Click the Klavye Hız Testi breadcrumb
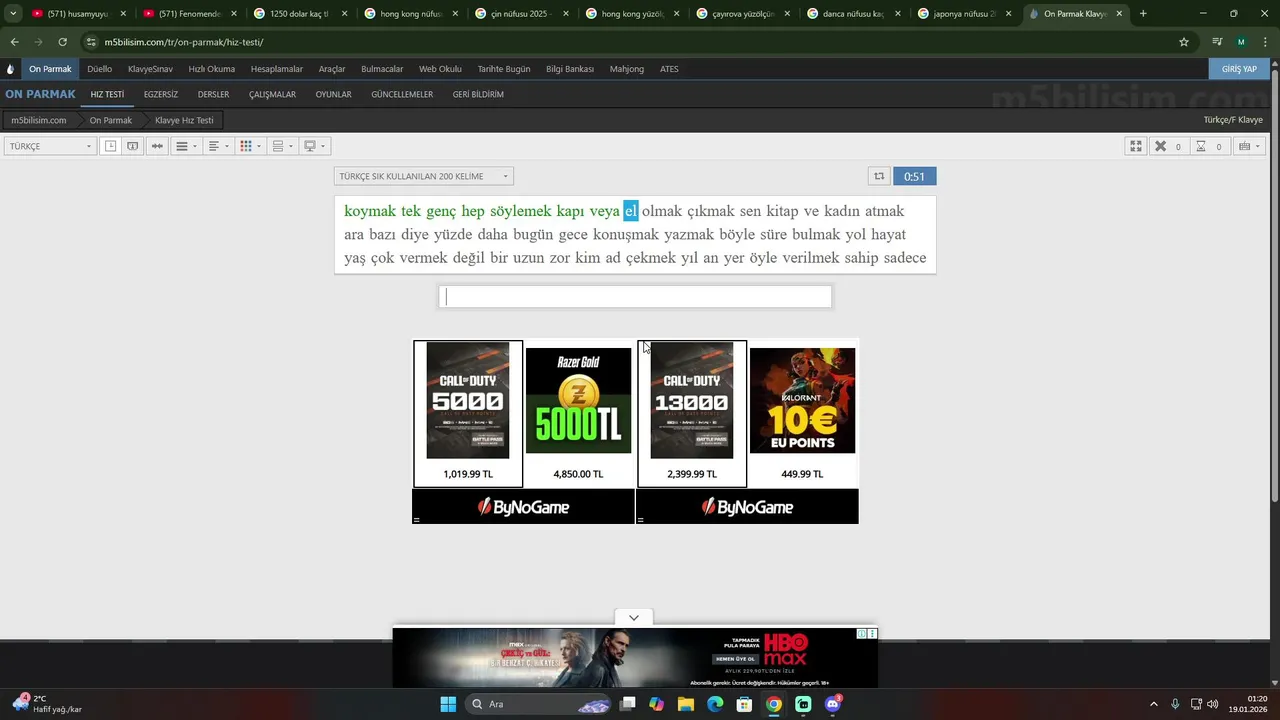1280x720 pixels. coord(184,120)
